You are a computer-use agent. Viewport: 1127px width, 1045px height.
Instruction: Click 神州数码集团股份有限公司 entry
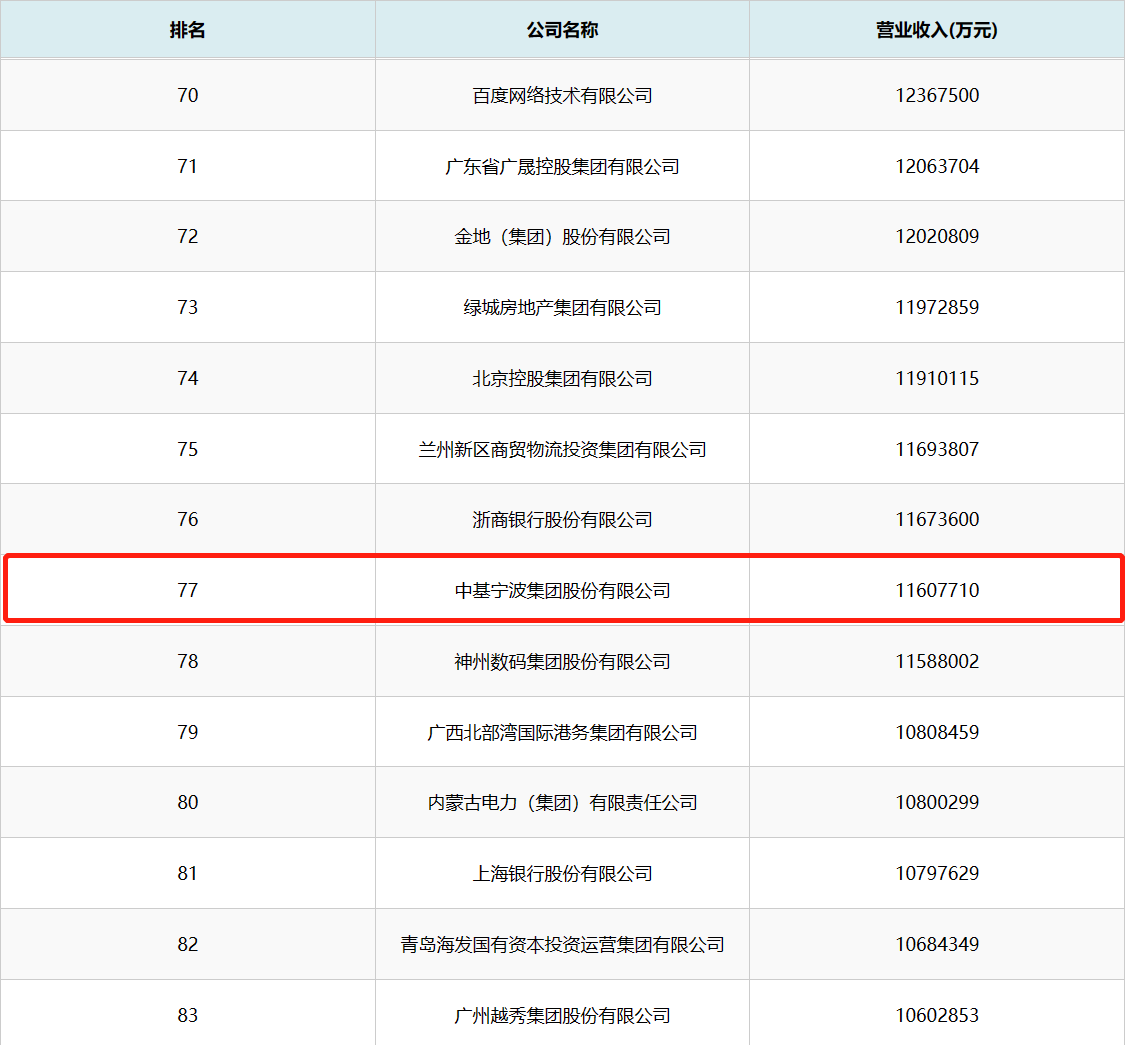(x=562, y=662)
